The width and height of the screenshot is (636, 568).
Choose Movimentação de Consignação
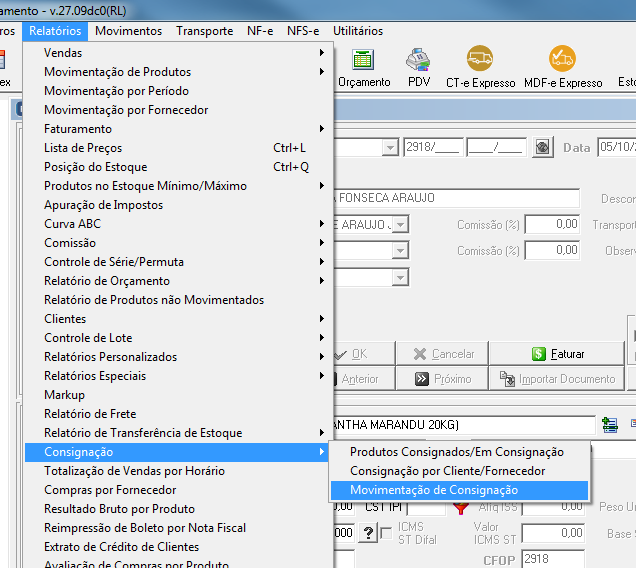point(459,490)
